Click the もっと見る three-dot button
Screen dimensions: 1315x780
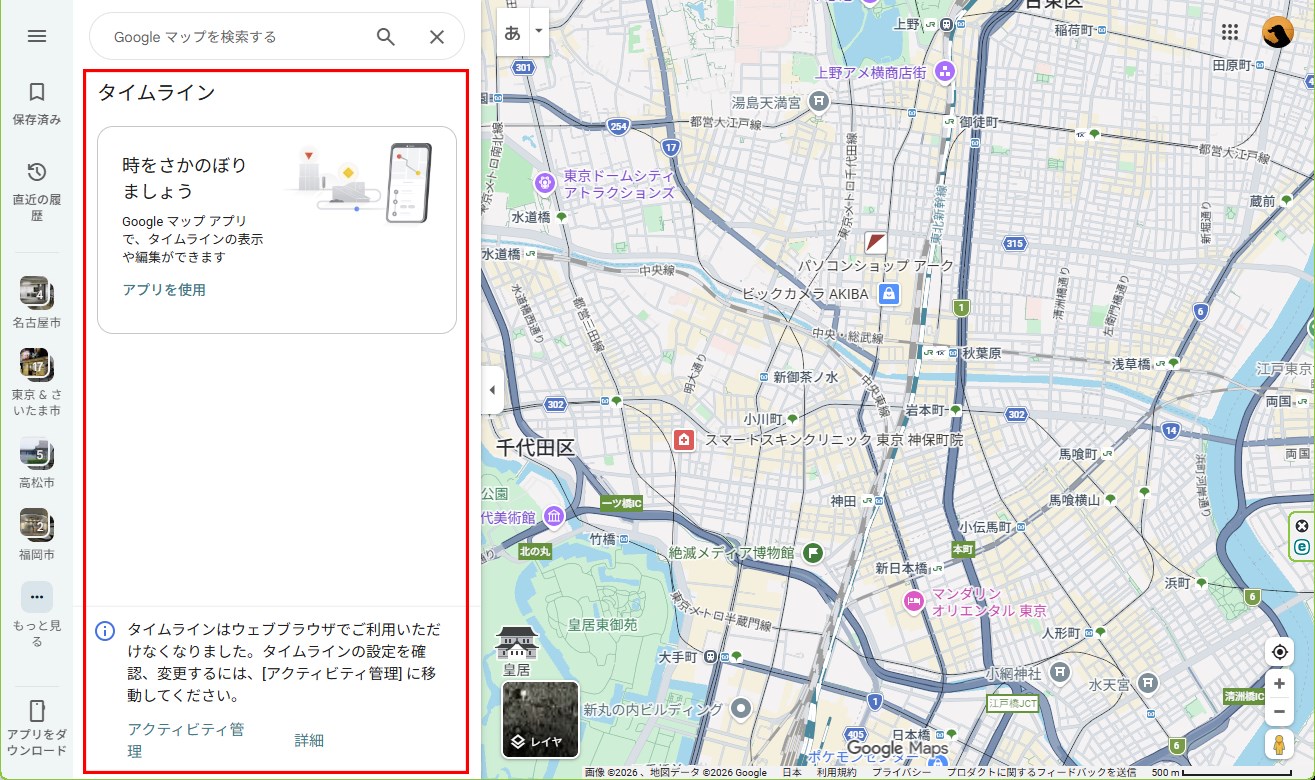click(37, 597)
